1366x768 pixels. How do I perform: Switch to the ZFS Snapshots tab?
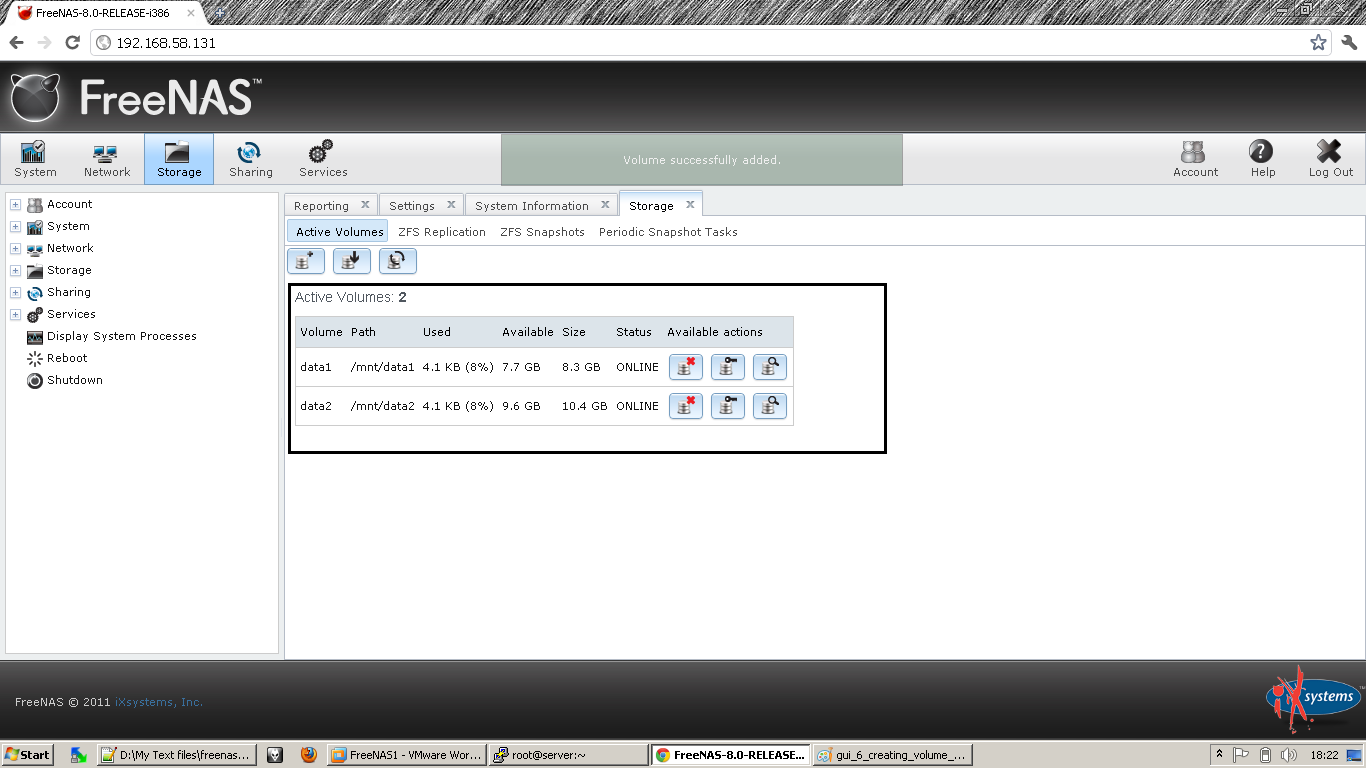pyautogui.click(x=541, y=231)
